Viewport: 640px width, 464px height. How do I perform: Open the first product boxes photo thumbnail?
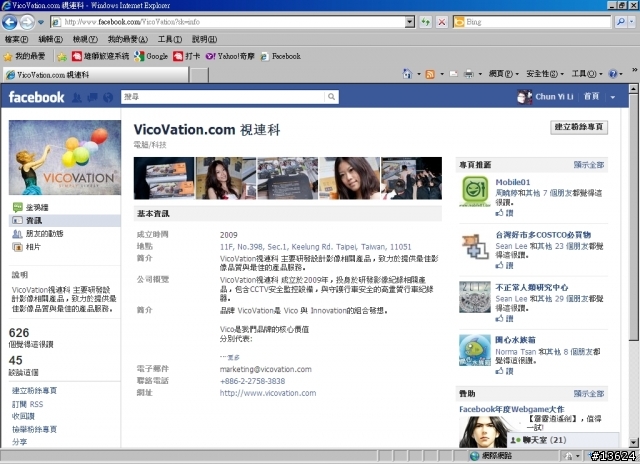pyautogui.click(x=164, y=178)
